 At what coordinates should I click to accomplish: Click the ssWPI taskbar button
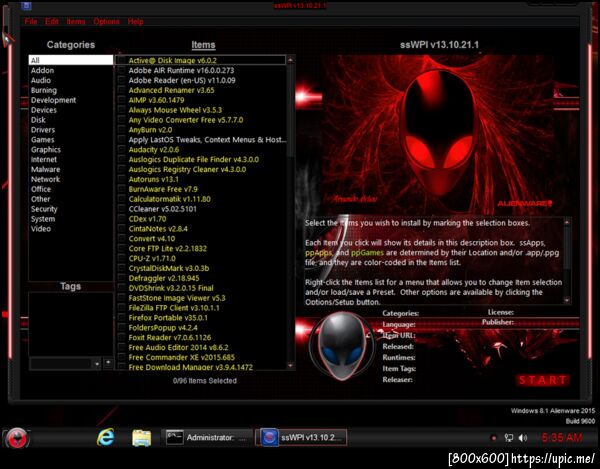point(301,438)
